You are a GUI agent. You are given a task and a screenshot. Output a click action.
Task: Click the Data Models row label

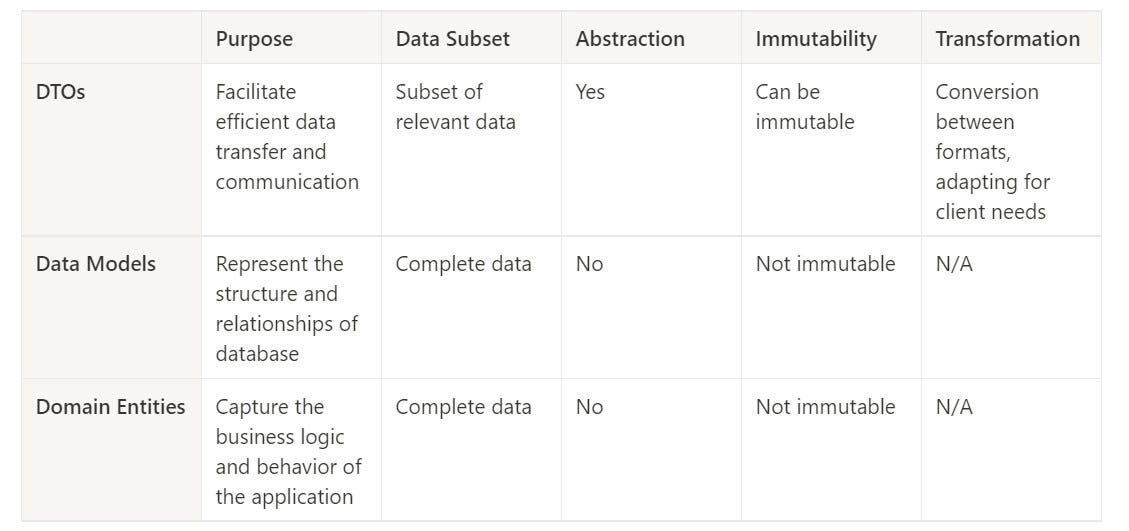pyautogui.click(x=96, y=264)
